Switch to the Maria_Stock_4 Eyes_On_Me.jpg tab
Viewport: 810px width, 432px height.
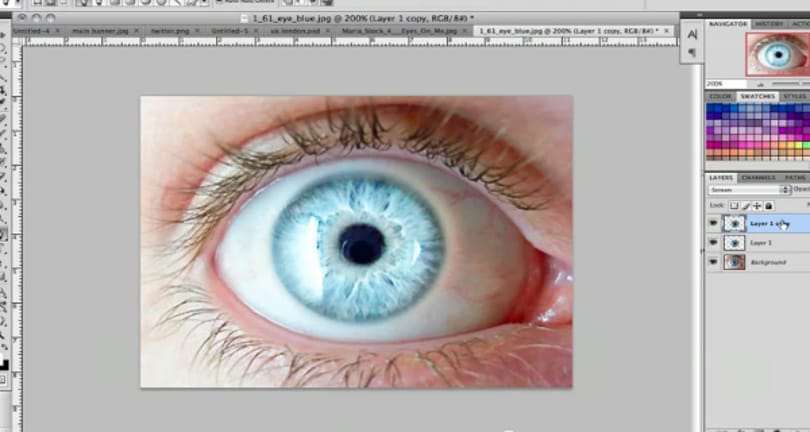400,31
